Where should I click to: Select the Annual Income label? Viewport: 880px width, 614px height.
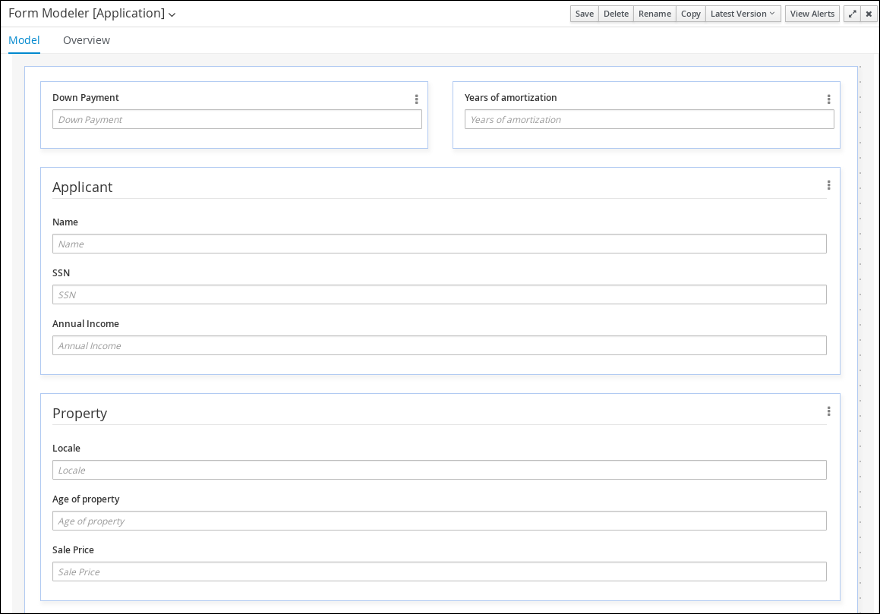[85, 324]
